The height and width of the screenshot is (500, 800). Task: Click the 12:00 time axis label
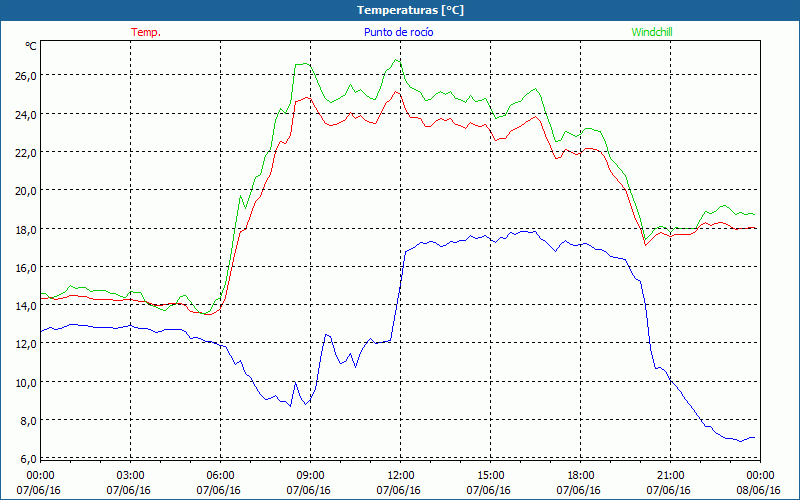[401, 476]
